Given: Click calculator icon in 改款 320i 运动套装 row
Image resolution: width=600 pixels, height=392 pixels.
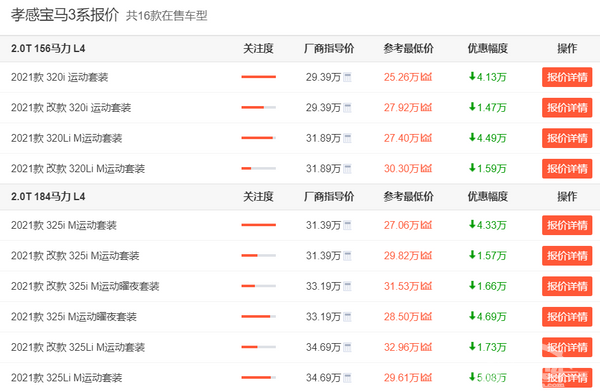Looking at the screenshot, I should (x=347, y=108).
